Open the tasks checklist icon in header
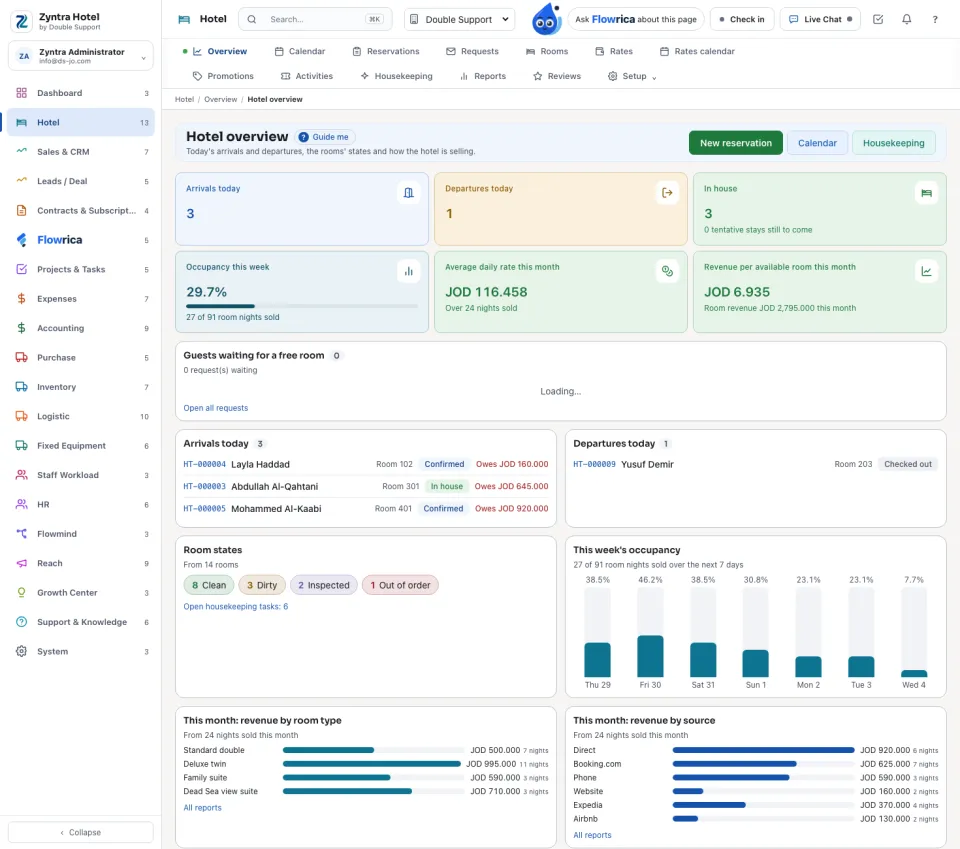 pyautogui.click(x=878, y=19)
